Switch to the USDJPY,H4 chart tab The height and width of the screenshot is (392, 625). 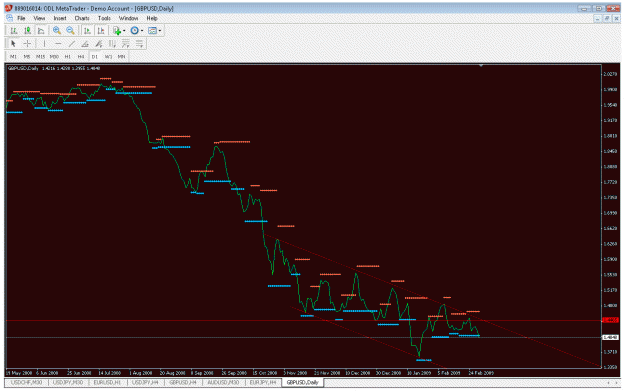(x=145, y=382)
